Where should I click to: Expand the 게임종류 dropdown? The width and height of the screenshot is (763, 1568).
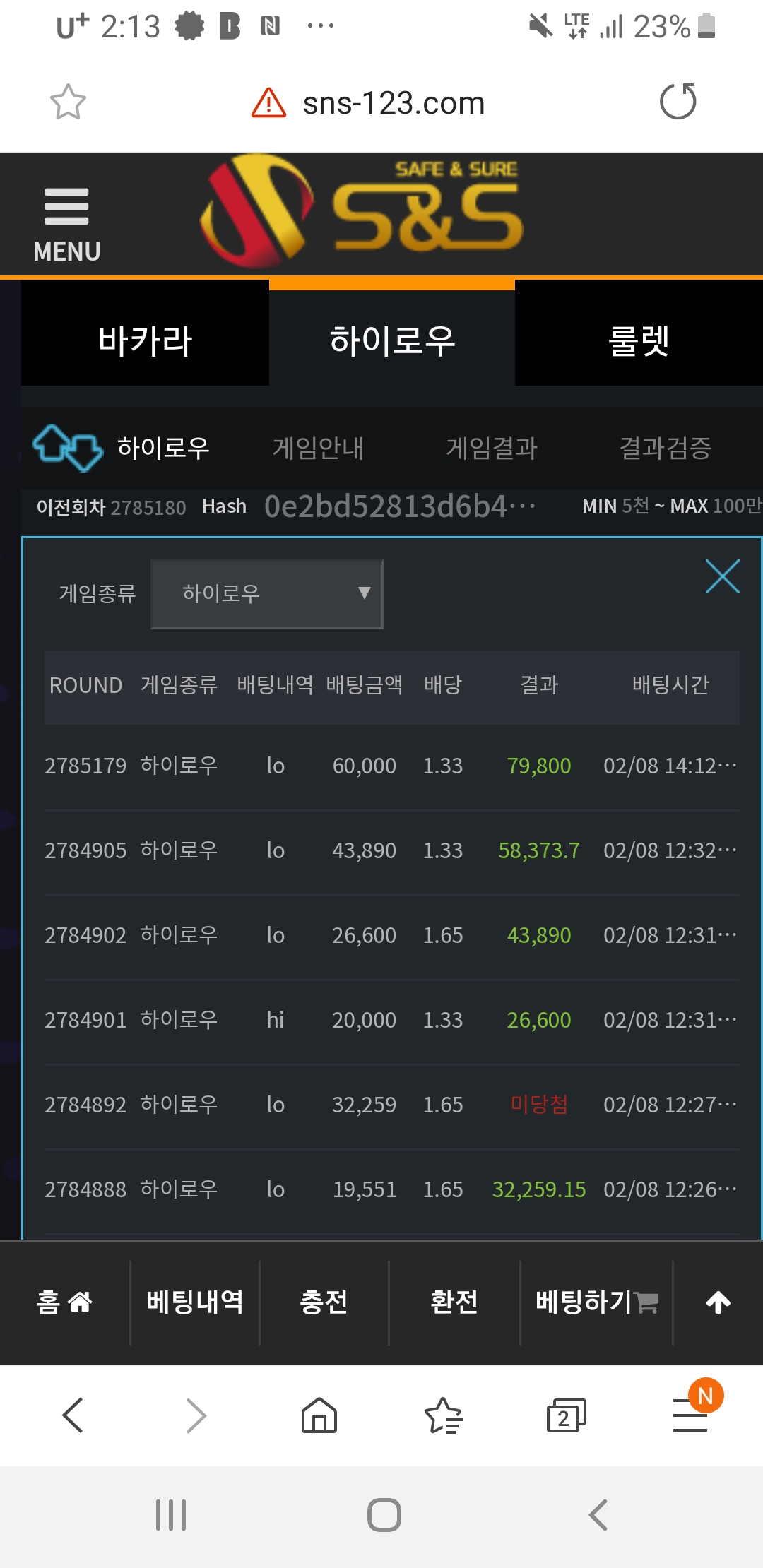(267, 594)
